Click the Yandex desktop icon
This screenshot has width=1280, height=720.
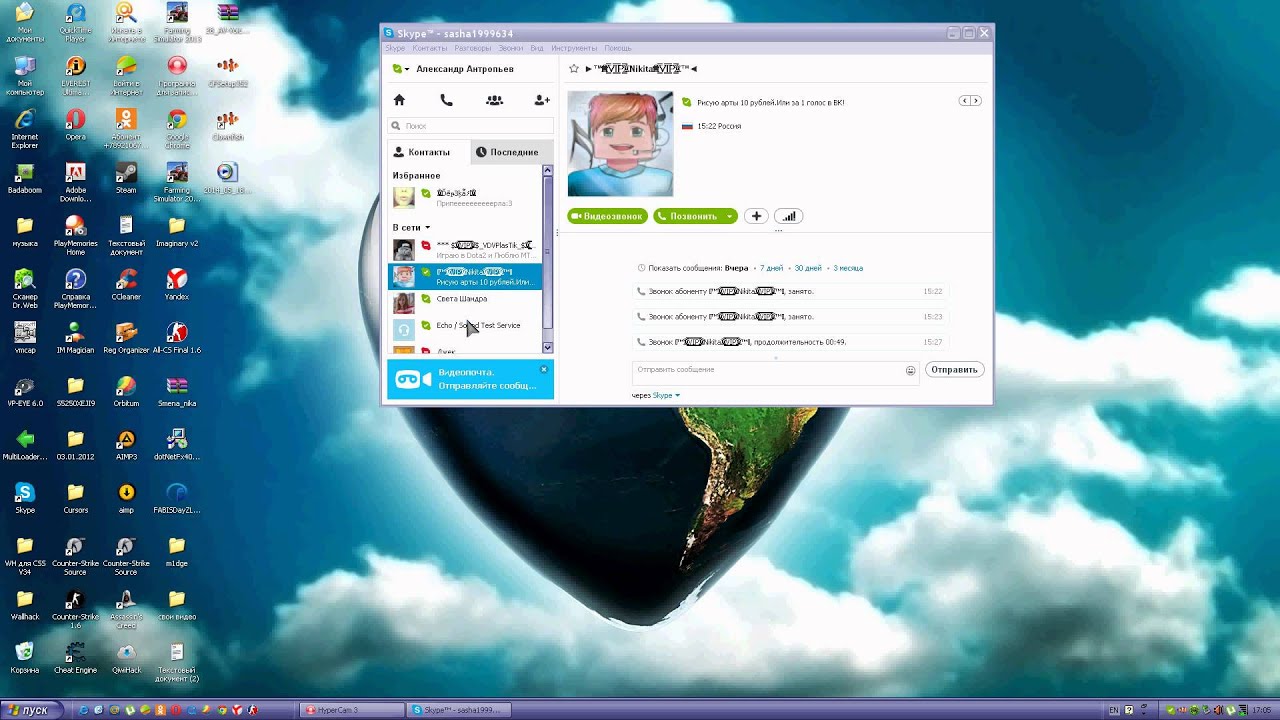177,284
